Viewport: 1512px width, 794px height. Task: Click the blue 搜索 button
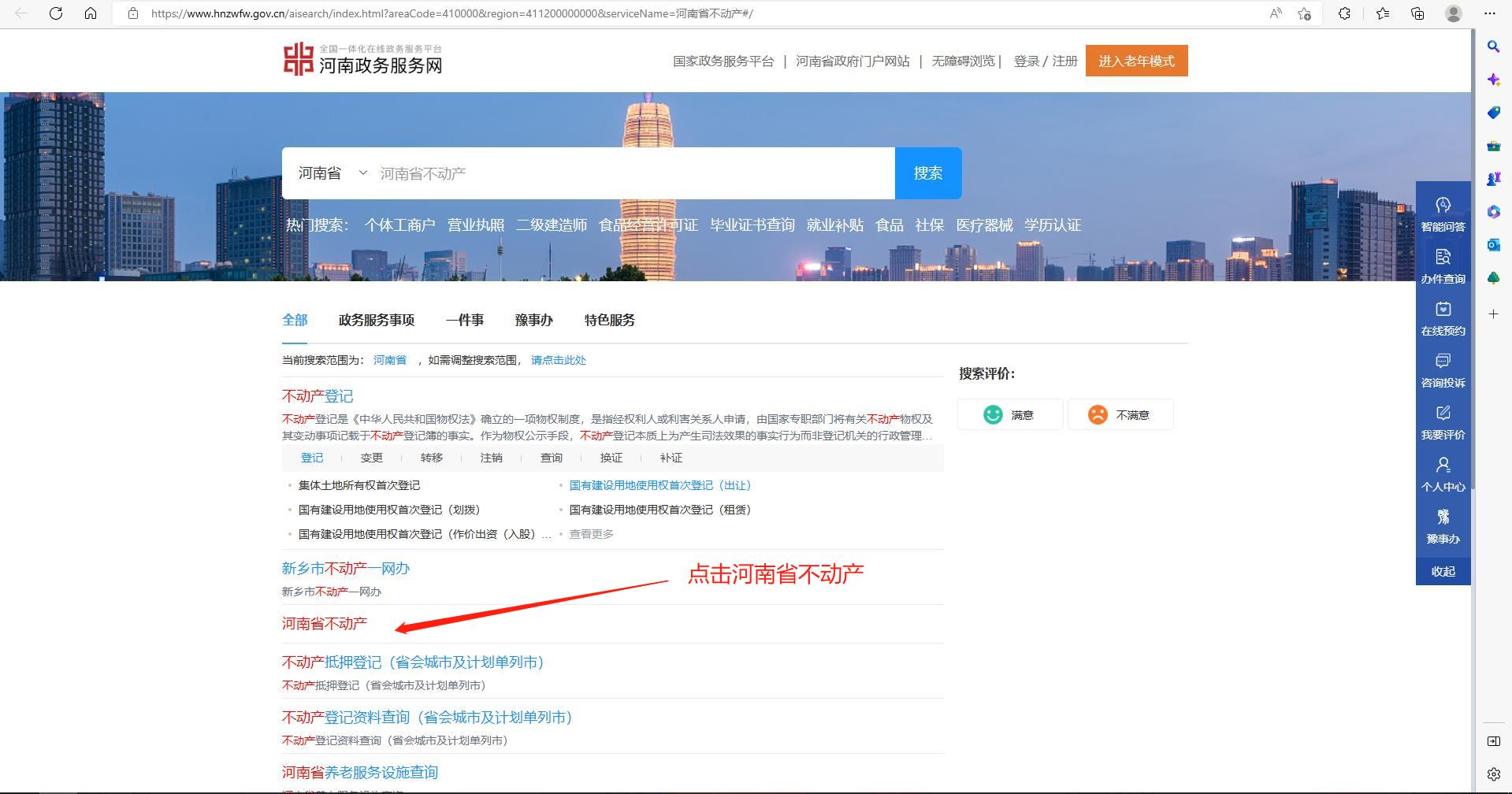tap(928, 173)
